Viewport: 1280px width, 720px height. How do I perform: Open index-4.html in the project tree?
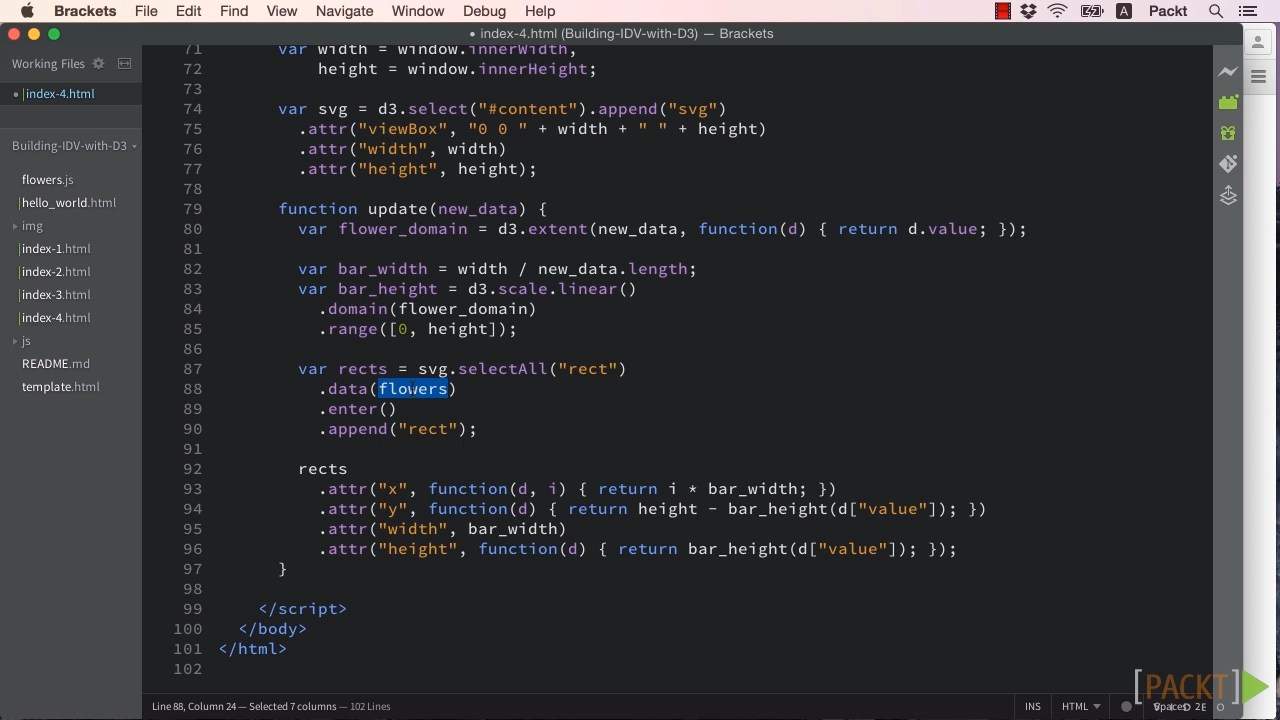click(x=56, y=318)
